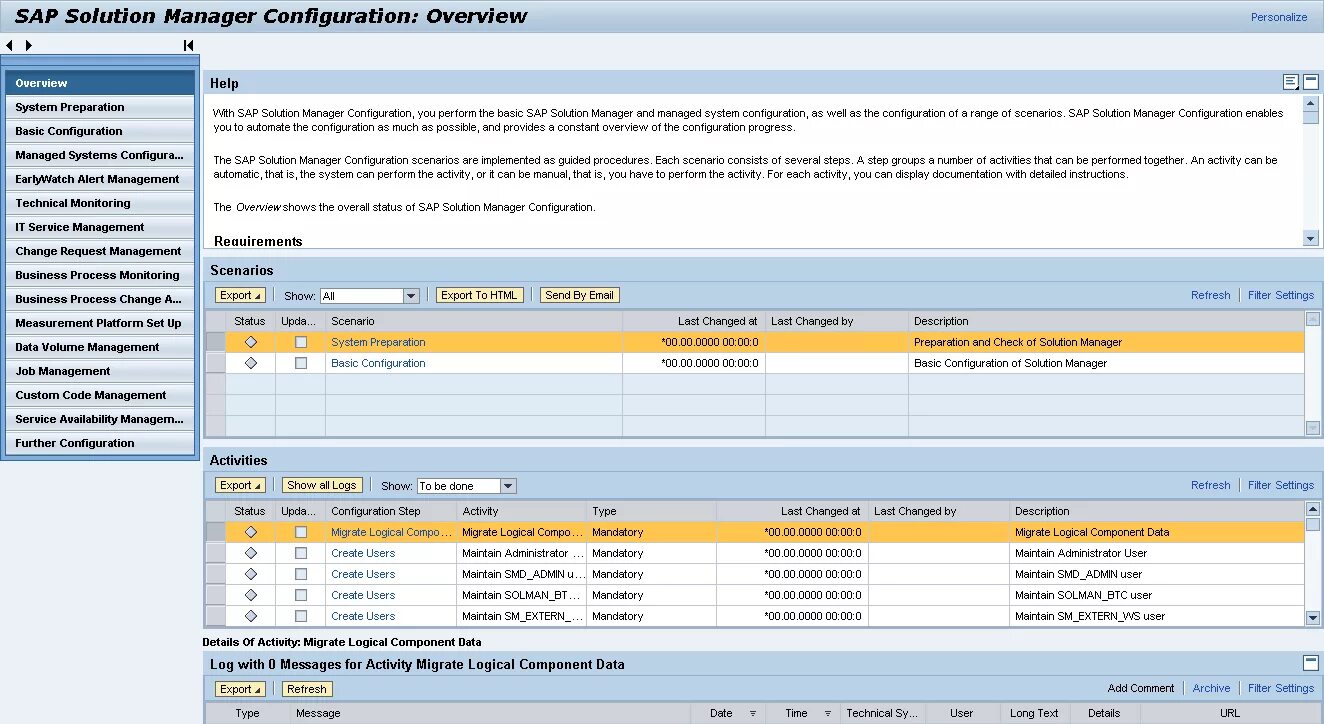This screenshot has width=1324, height=724.
Task: Open System Preparation in the sidebar
Action: click(x=100, y=107)
